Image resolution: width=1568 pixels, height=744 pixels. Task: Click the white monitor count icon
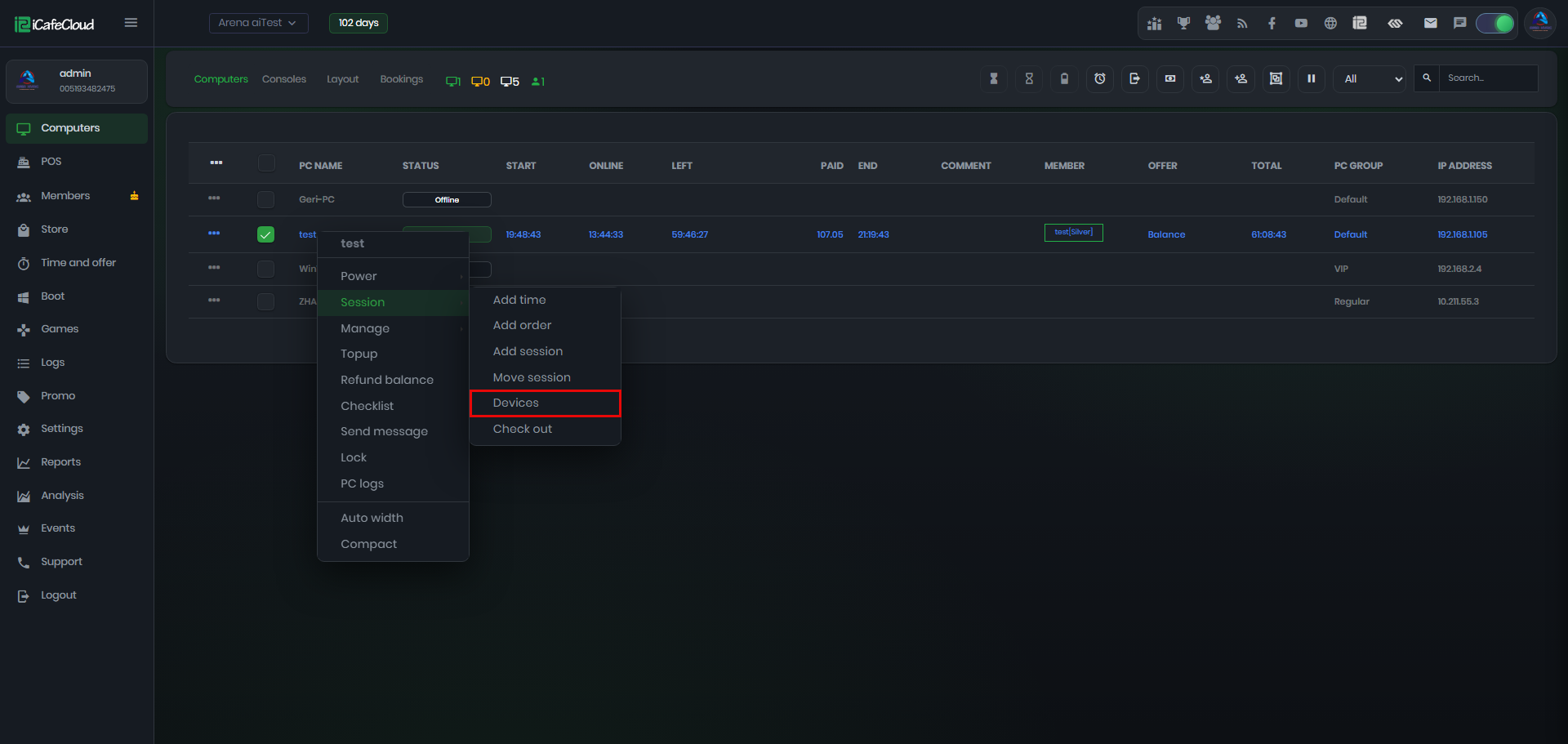point(510,82)
